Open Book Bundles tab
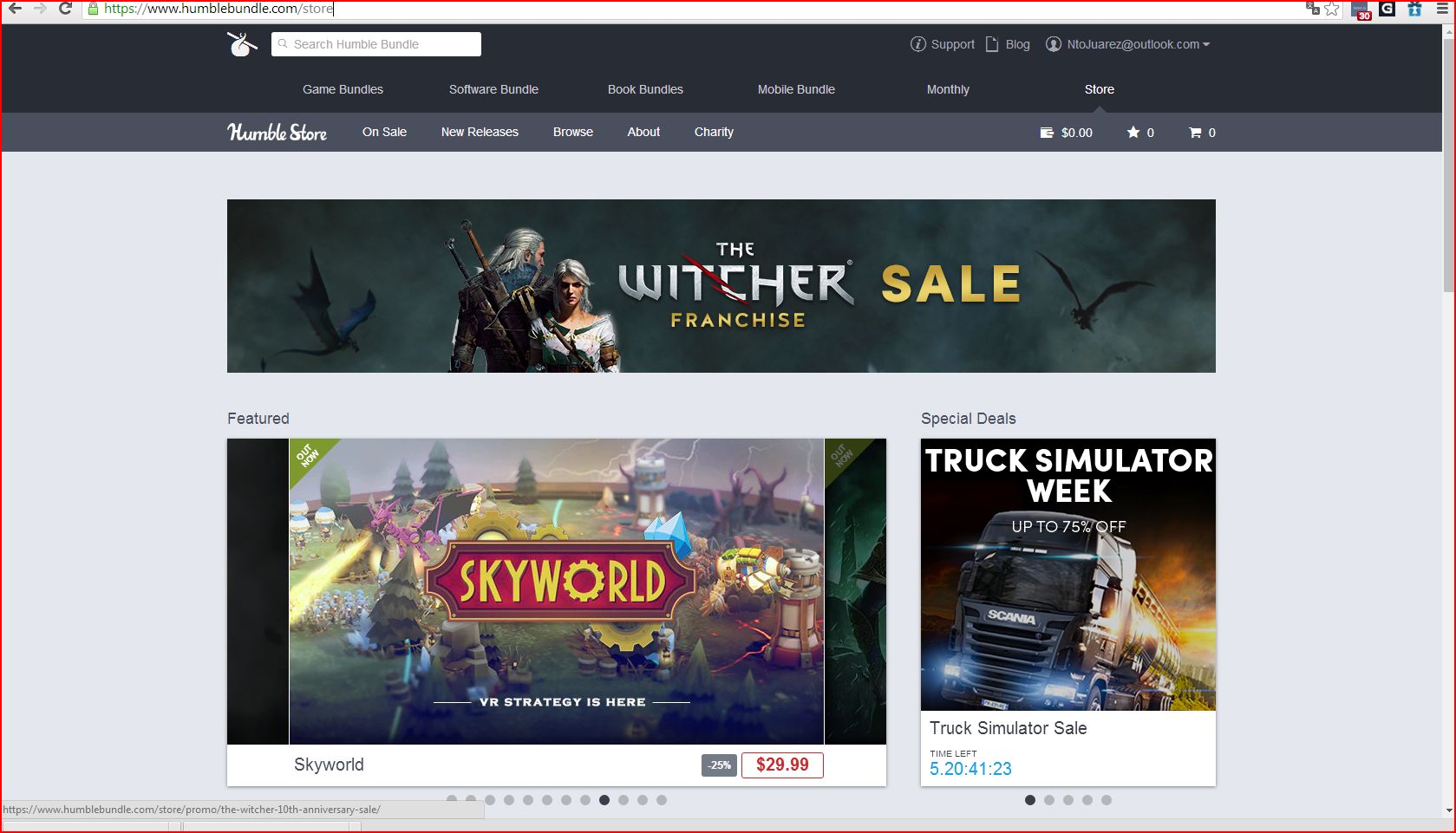The height and width of the screenshot is (833, 1456). point(645,89)
